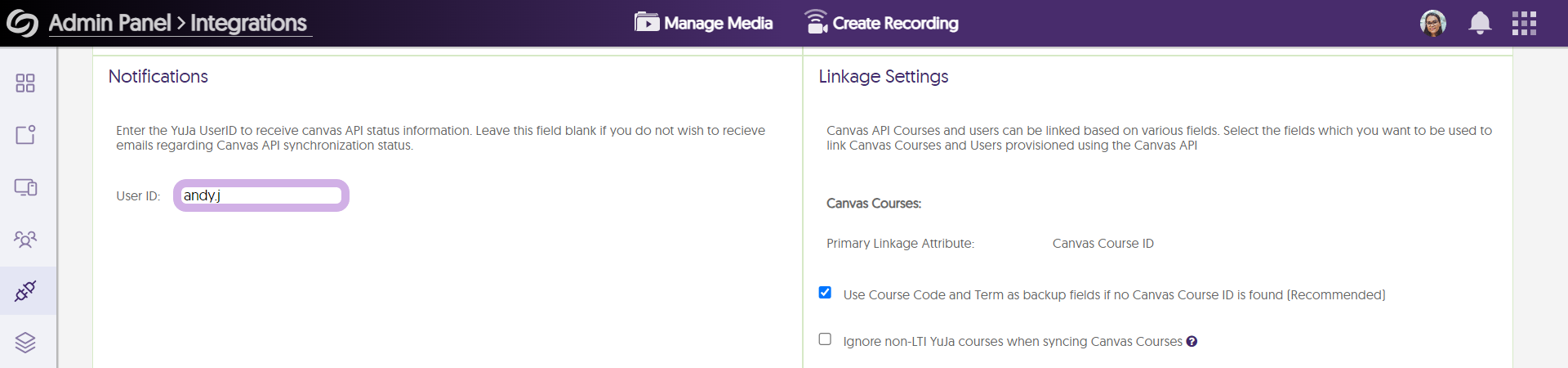The height and width of the screenshot is (368, 1568).
Task: Click the Integrations breadcrumb link
Action: 248,23
